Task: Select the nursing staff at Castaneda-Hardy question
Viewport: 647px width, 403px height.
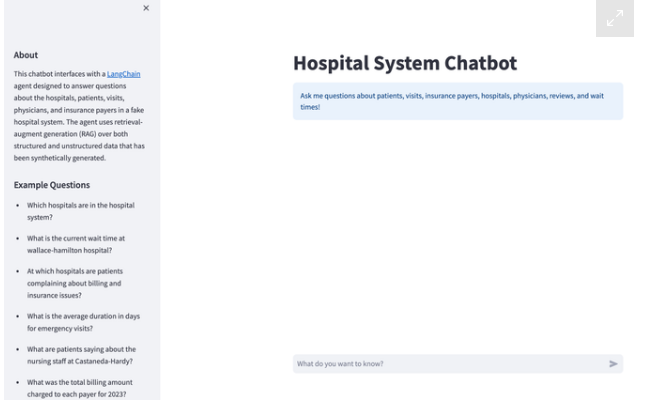Action: (x=81, y=355)
